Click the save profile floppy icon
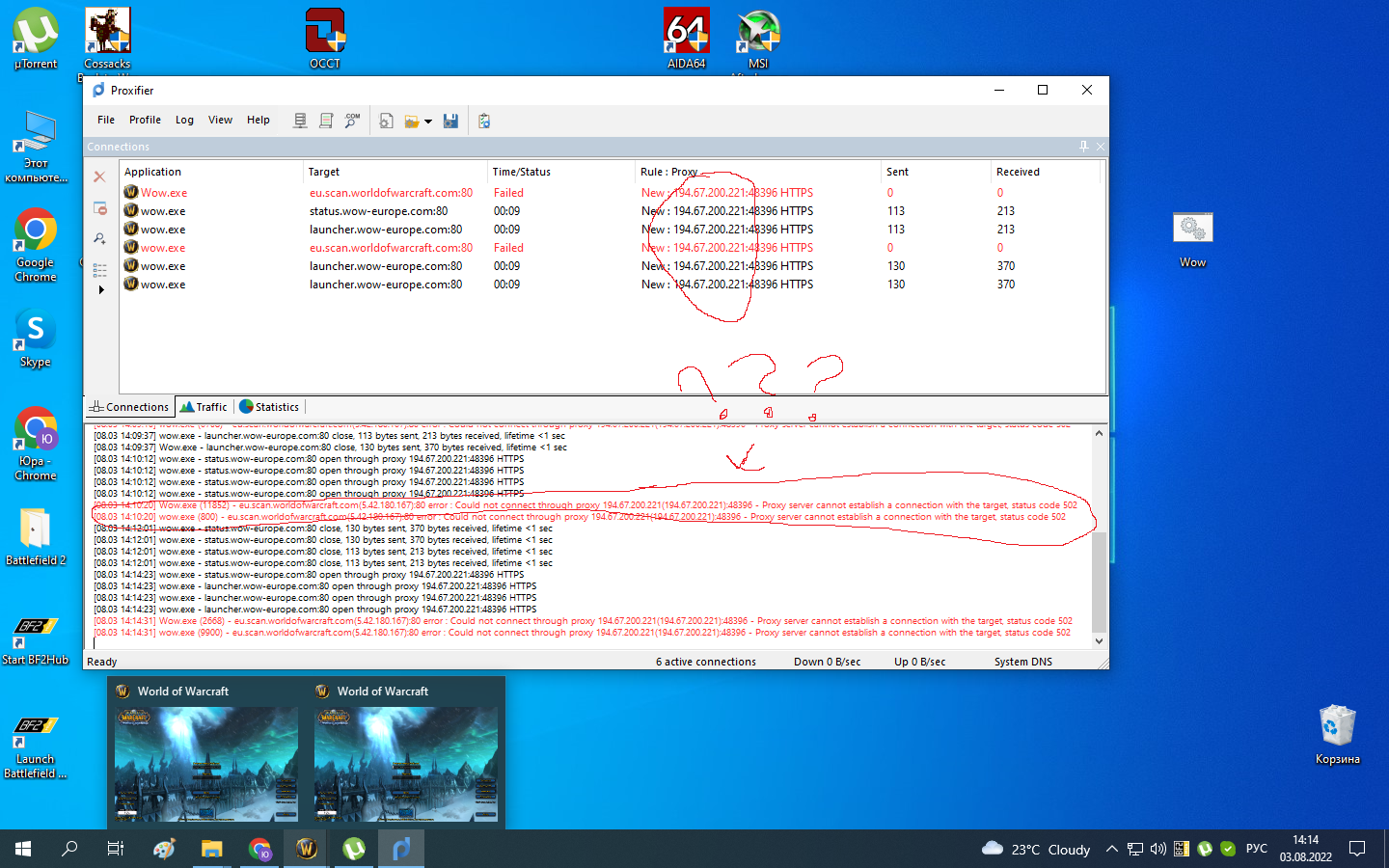 pyautogui.click(x=450, y=121)
